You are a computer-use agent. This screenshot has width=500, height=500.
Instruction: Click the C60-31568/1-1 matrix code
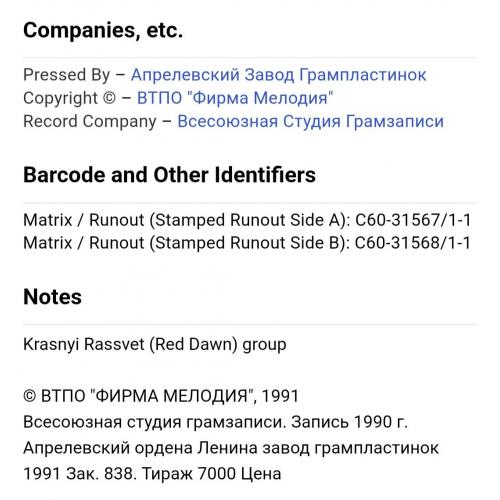413,243
